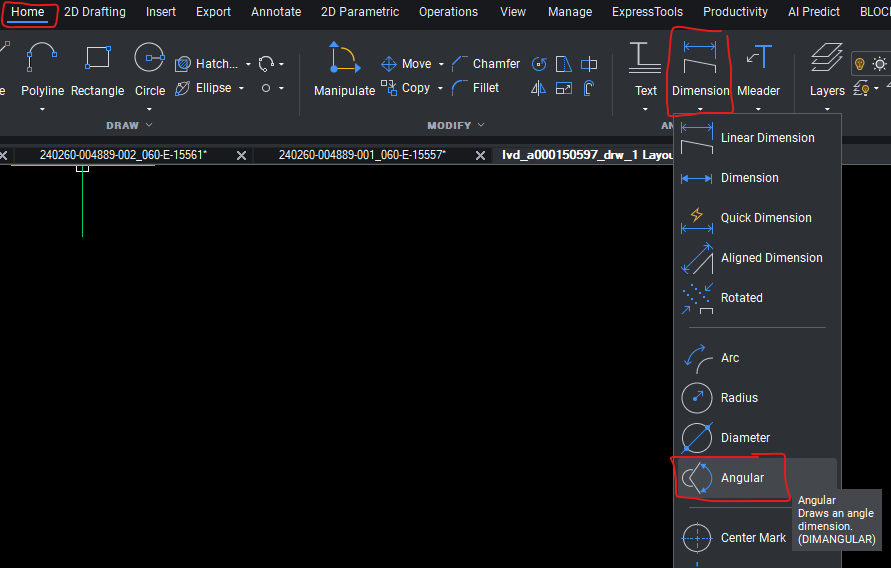
Task: Expand the arrow below Circle
Action: point(149,109)
